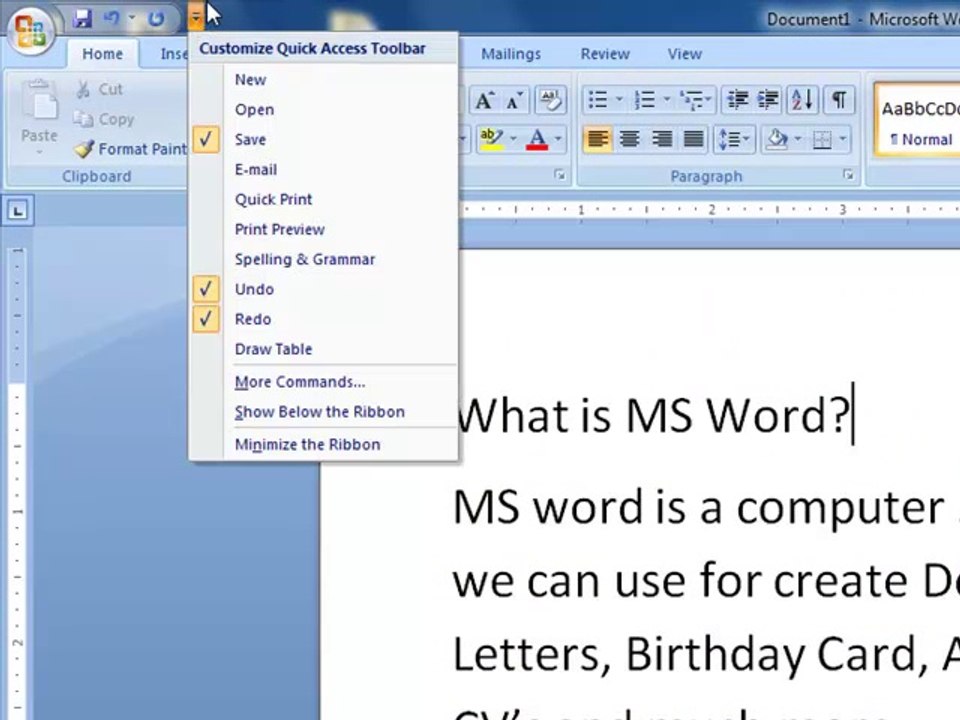Open the Paste options arrow below Paste
Image resolution: width=960 pixels, height=720 pixels.
point(39,151)
